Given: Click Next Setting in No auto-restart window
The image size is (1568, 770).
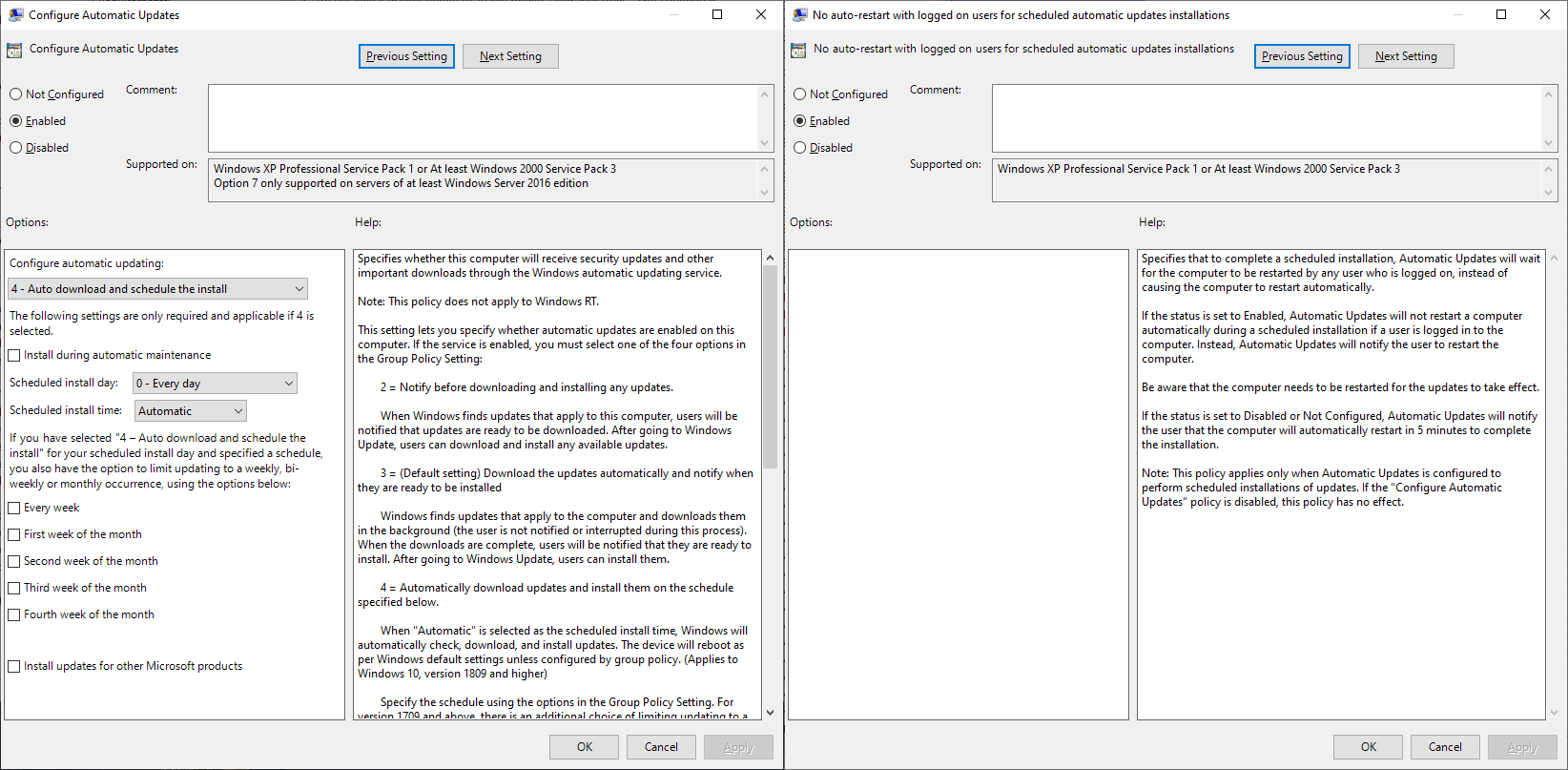Looking at the screenshot, I should [1406, 56].
